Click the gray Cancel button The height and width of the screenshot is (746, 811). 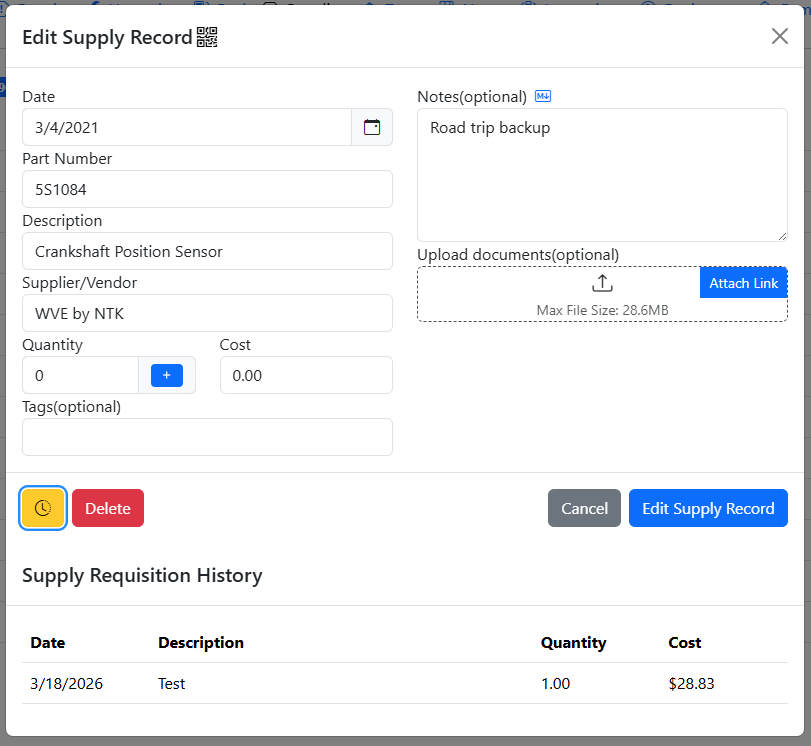click(584, 508)
